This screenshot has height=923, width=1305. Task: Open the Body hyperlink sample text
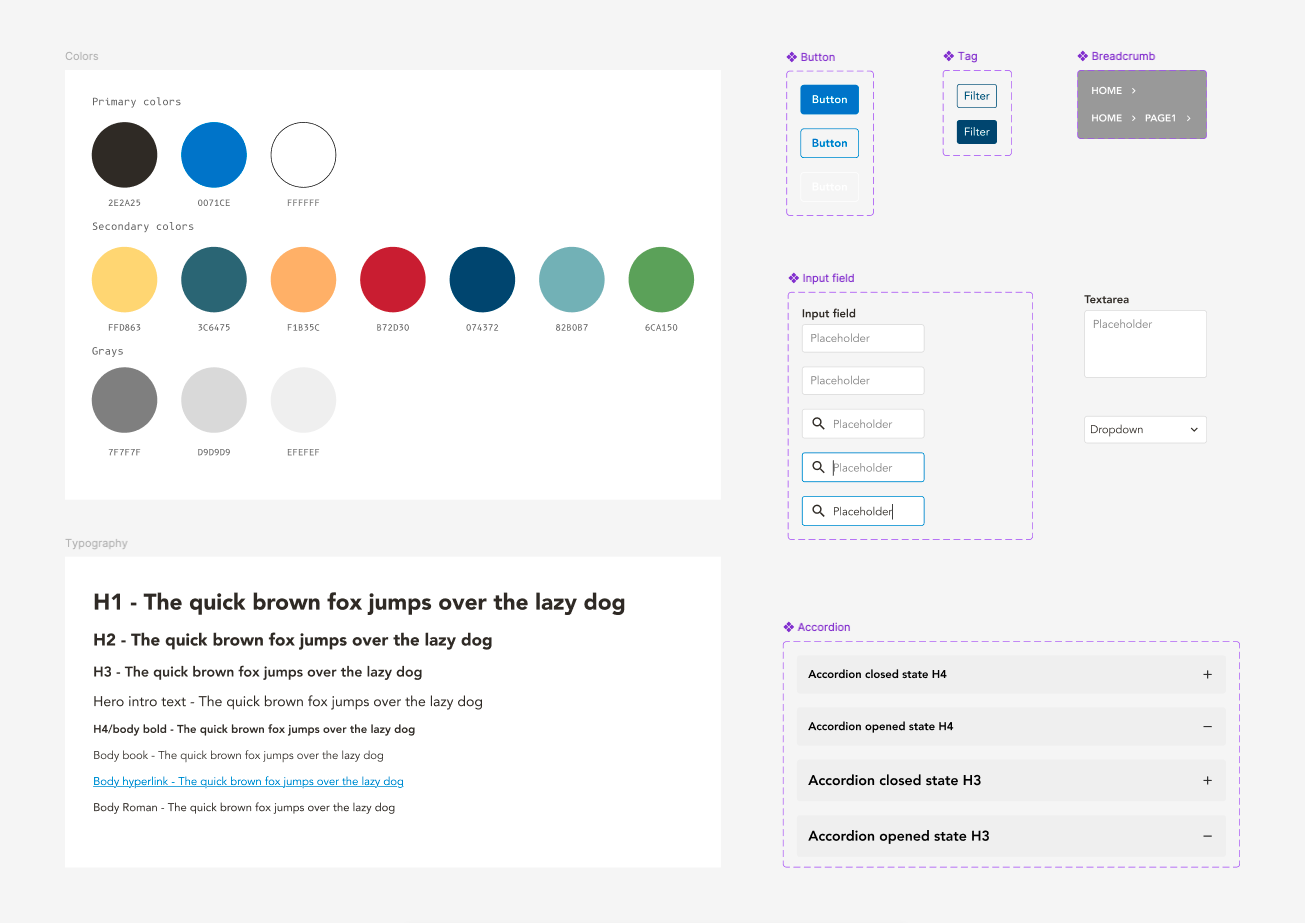pyautogui.click(x=248, y=781)
